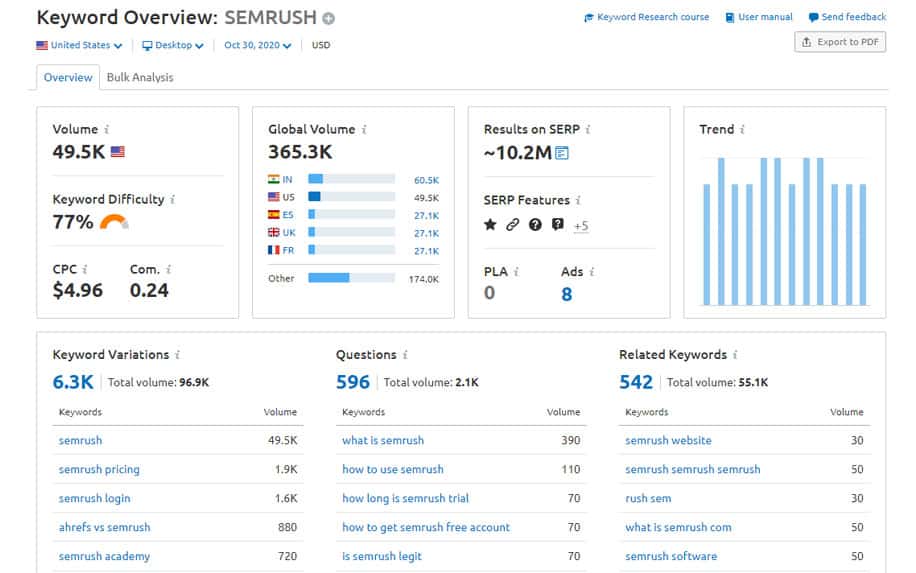Click the site links chain SERP feature icon

point(512,224)
